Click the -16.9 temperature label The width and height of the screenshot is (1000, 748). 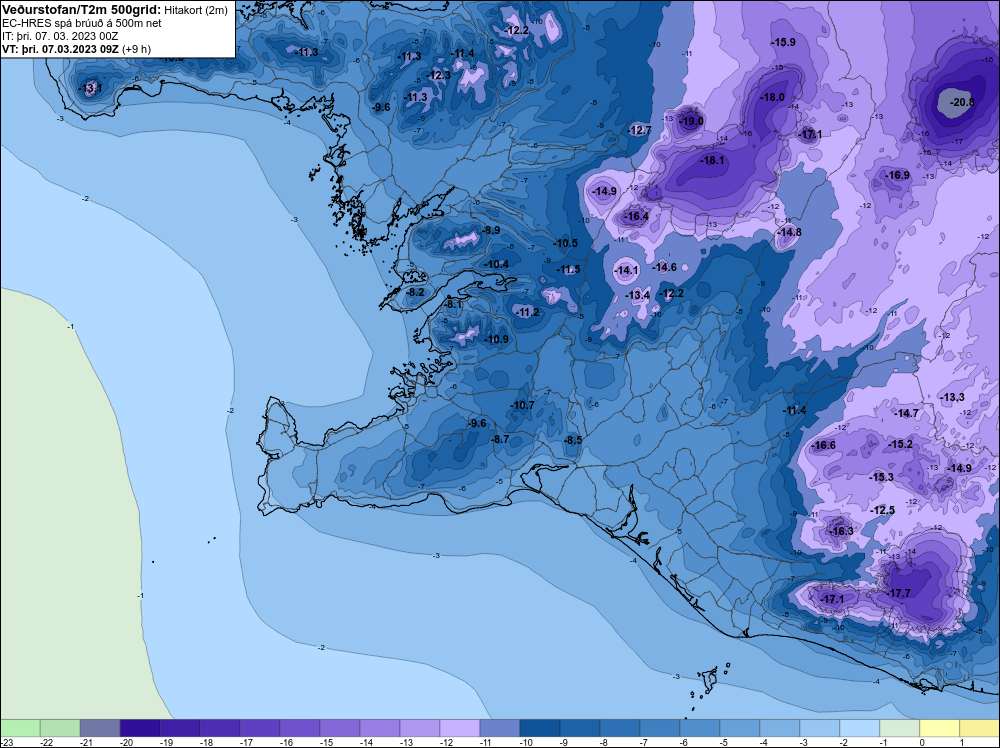point(897,175)
